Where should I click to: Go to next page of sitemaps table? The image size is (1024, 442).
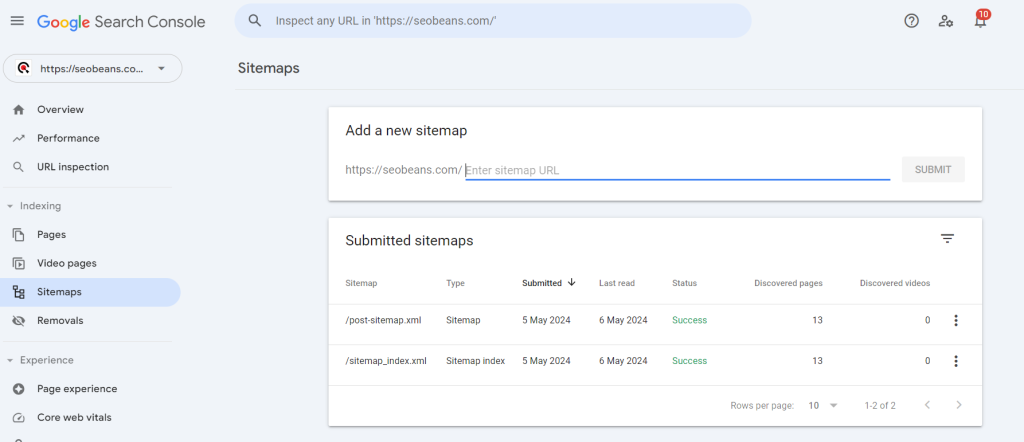959,405
